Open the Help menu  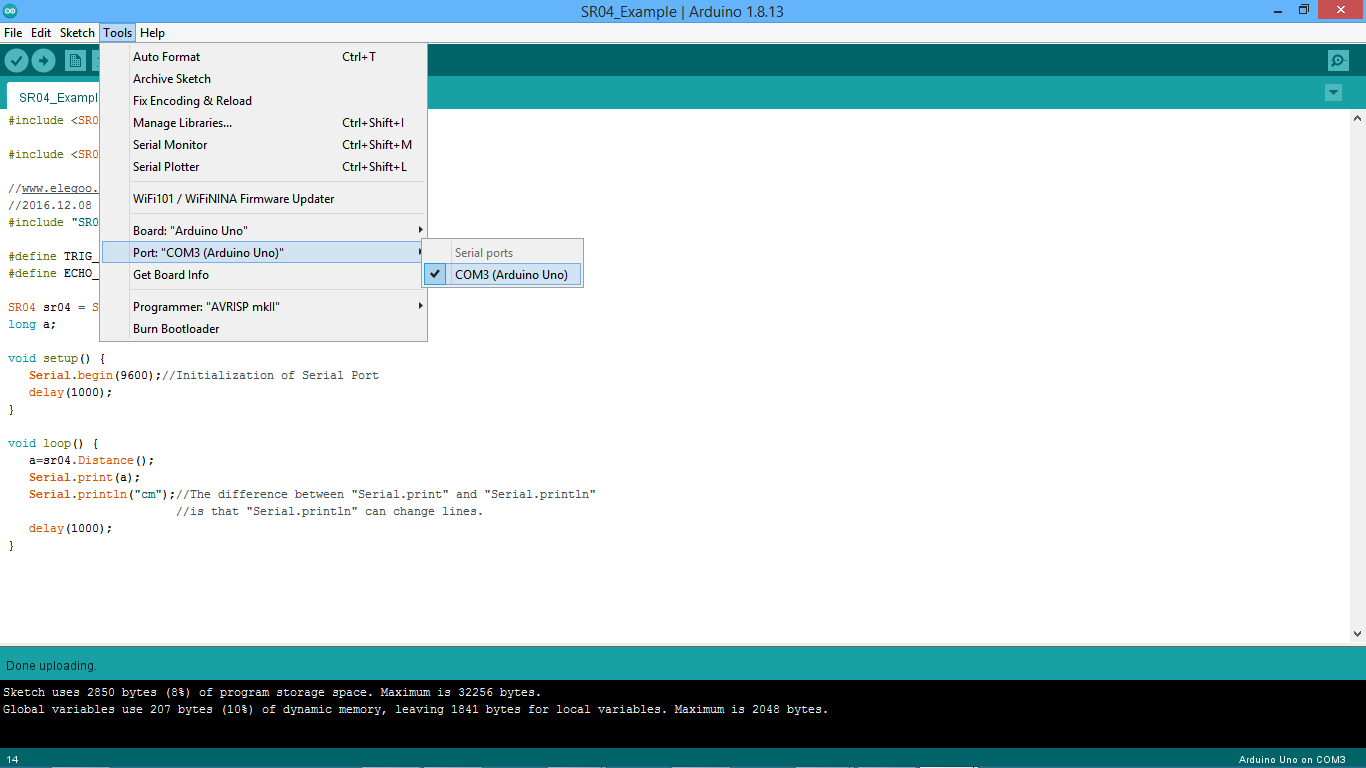coord(152,32)
